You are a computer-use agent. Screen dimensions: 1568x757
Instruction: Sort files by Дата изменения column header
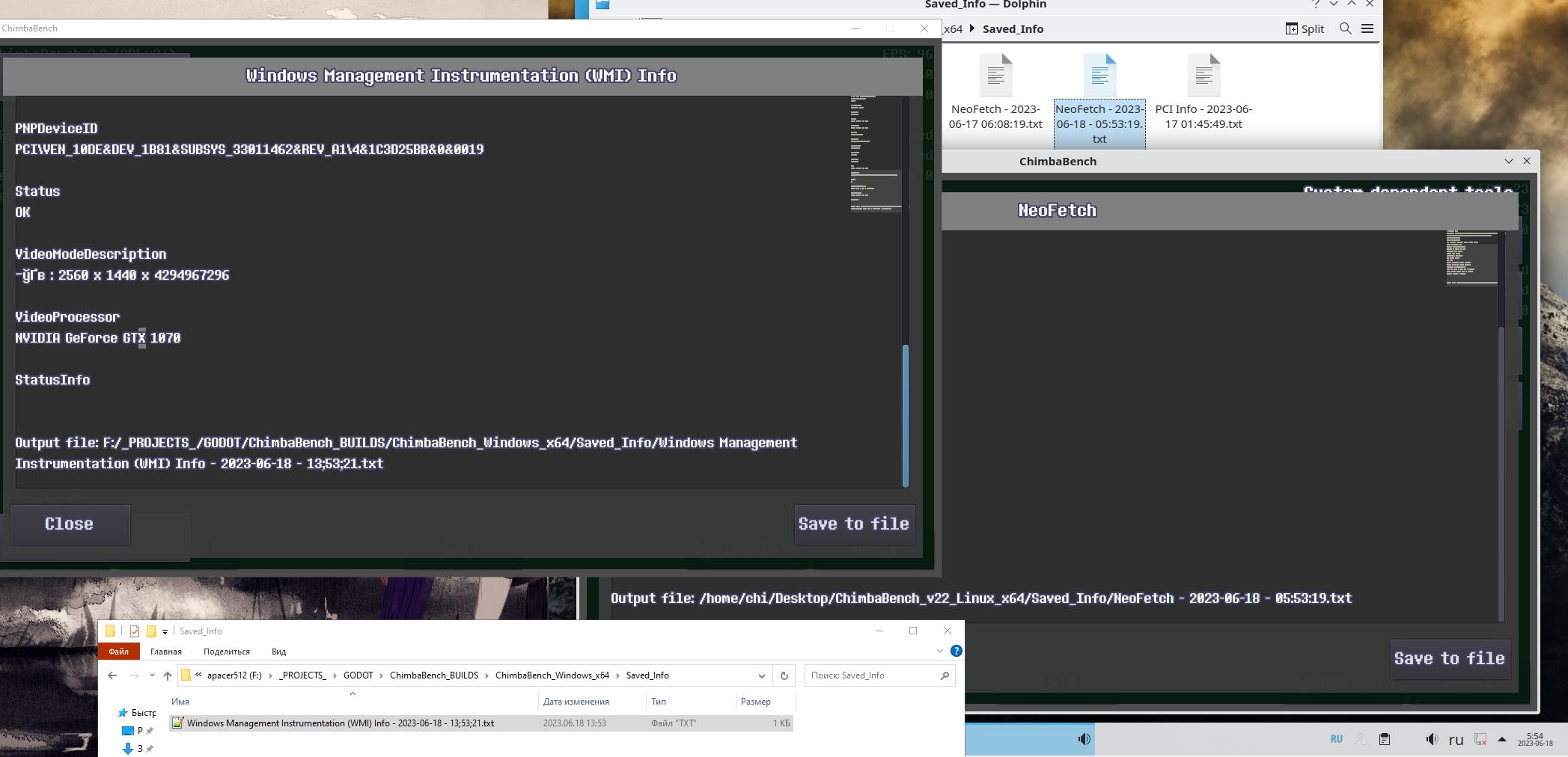(592, 702)
